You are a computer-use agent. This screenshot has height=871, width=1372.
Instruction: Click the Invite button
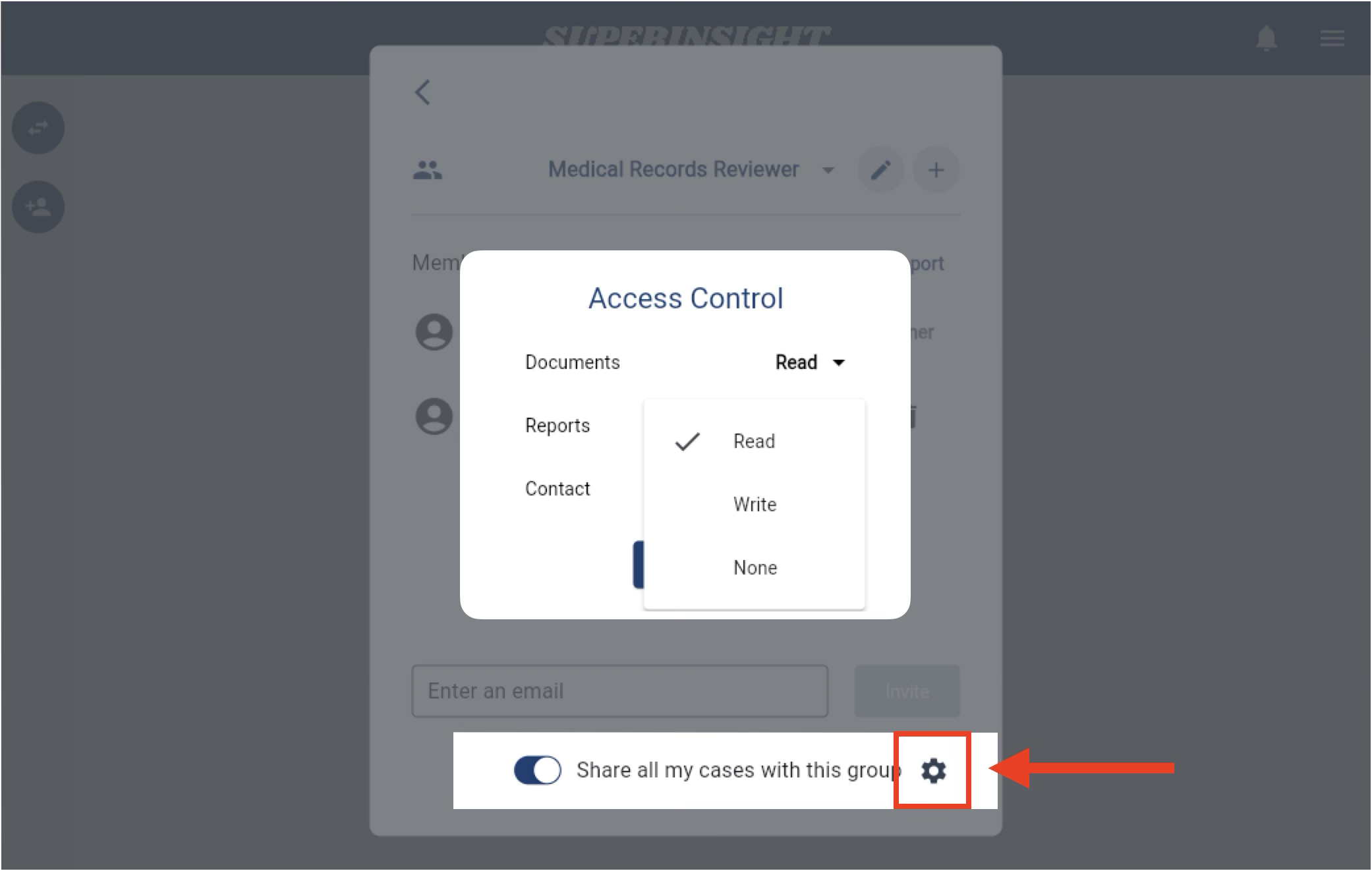tap(905, 690)
